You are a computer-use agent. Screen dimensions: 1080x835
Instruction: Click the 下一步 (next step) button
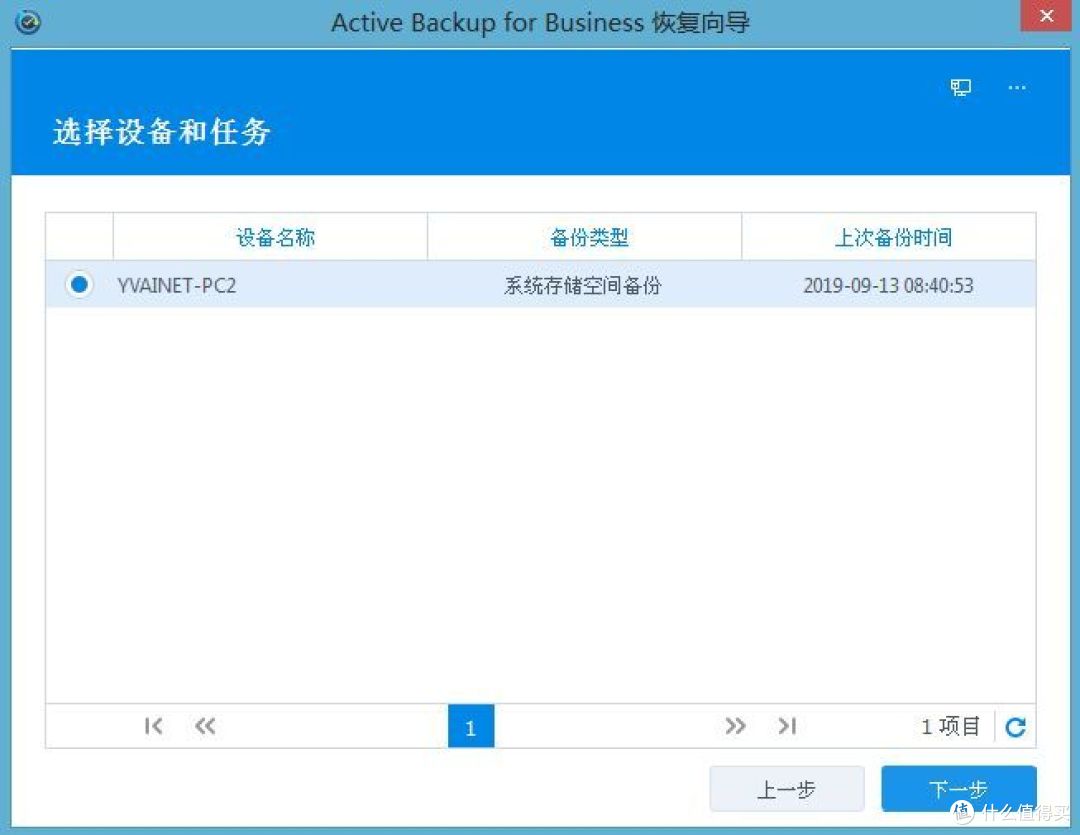tap(958, 789)
